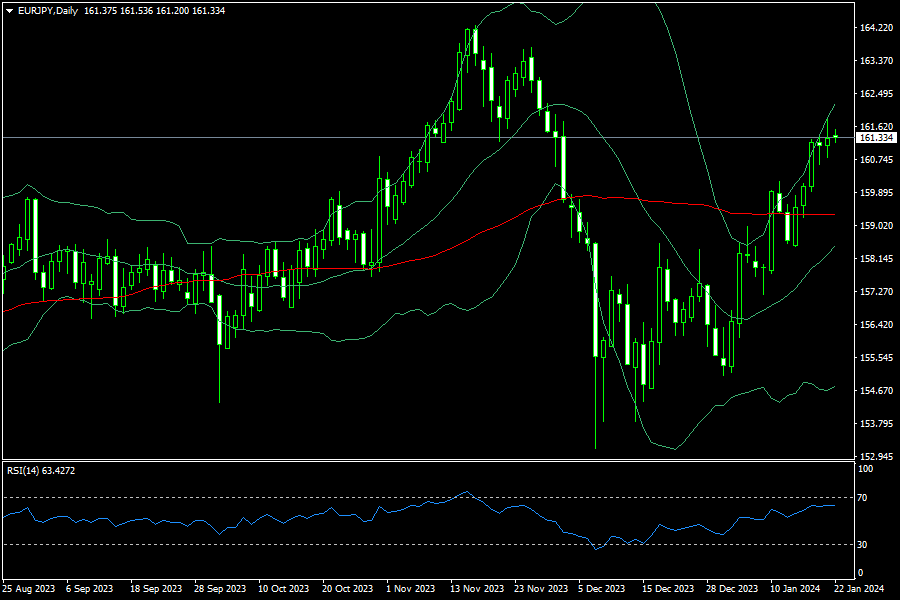Click the 10 Jan 2024 date label
Image resolution: width=900 pixels, height=600 pixels.
796,589
